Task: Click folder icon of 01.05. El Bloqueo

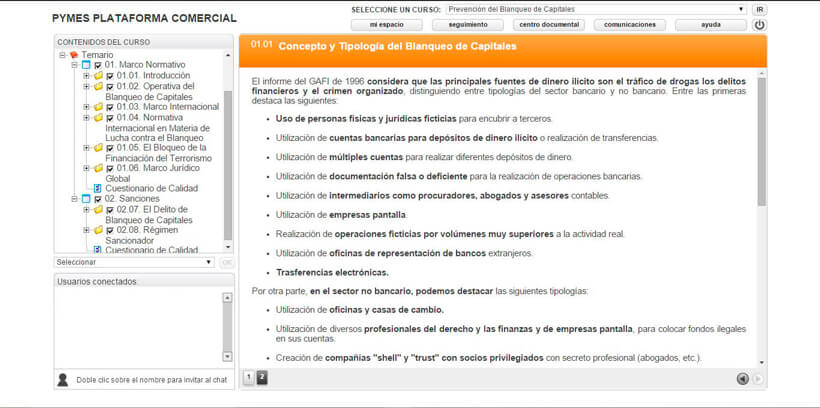Action: point(98,148)
